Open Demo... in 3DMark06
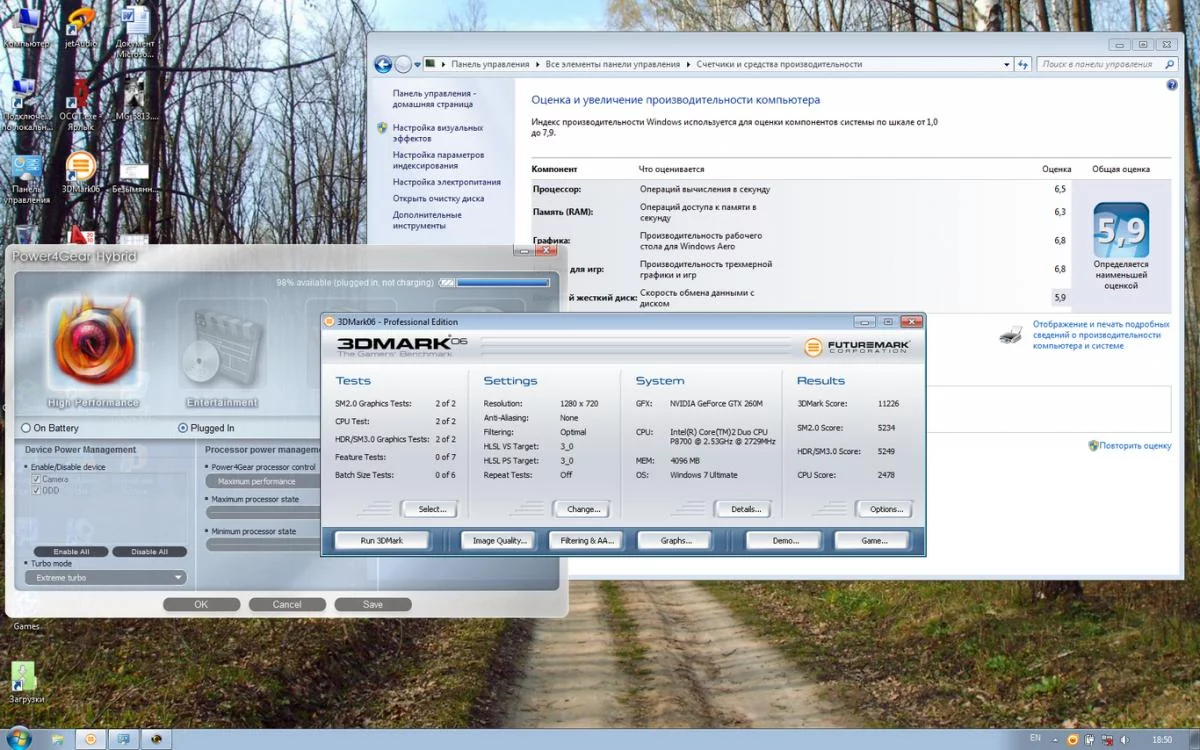 point(785,540)
